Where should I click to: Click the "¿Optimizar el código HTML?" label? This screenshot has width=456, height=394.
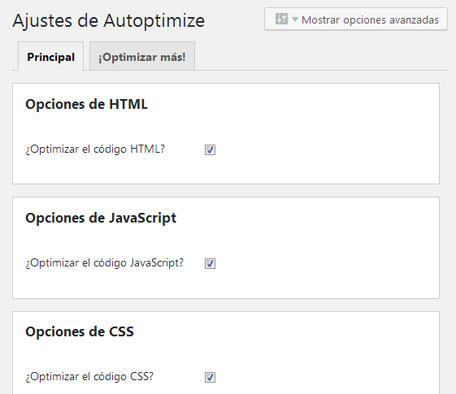[95, 149]
